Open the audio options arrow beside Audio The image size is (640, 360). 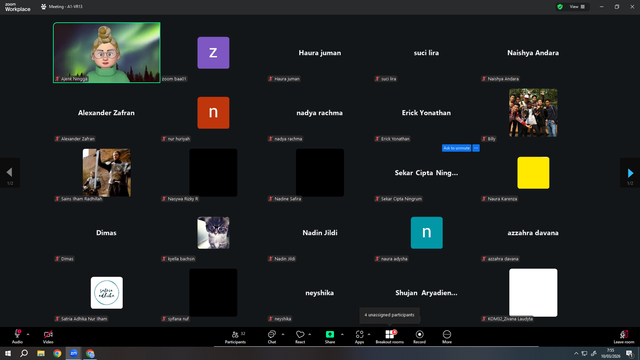point(28,334)
